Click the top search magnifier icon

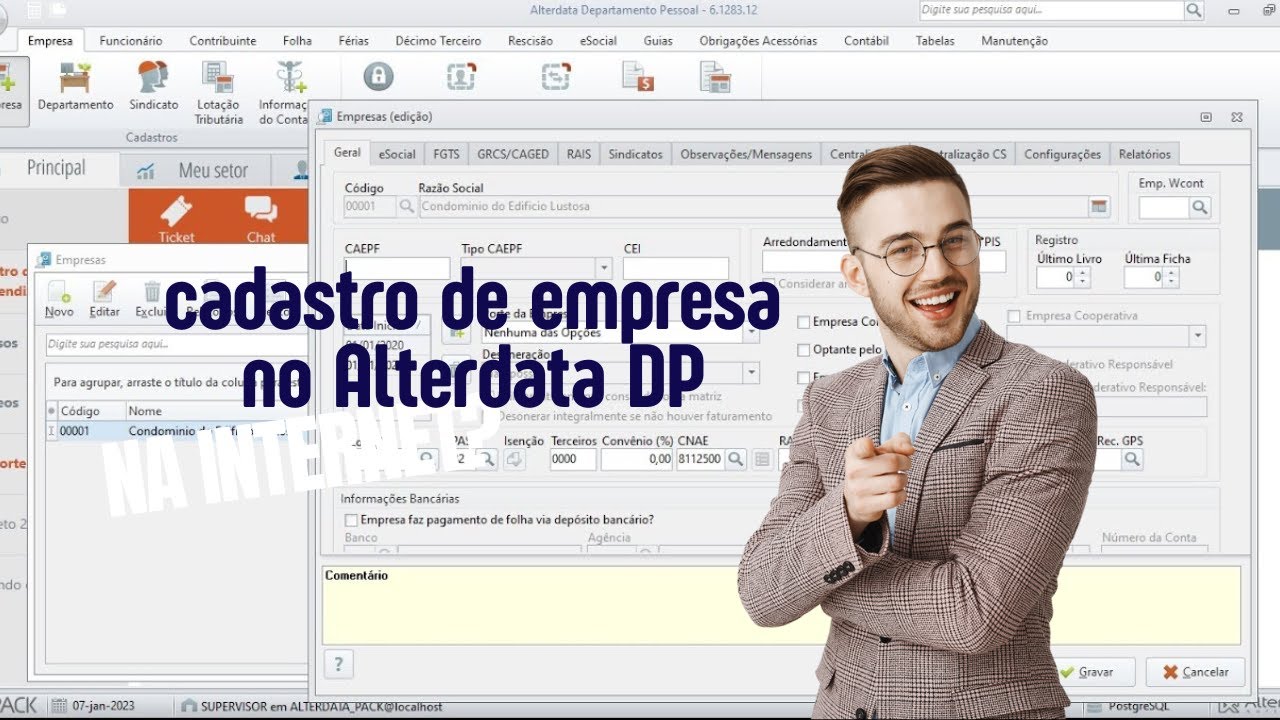[x=1194, y=10]
